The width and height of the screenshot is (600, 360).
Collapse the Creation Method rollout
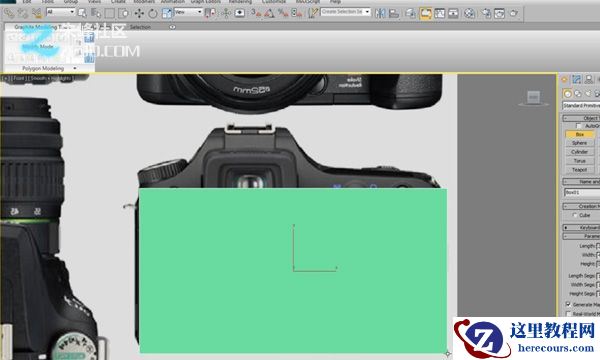581,206
